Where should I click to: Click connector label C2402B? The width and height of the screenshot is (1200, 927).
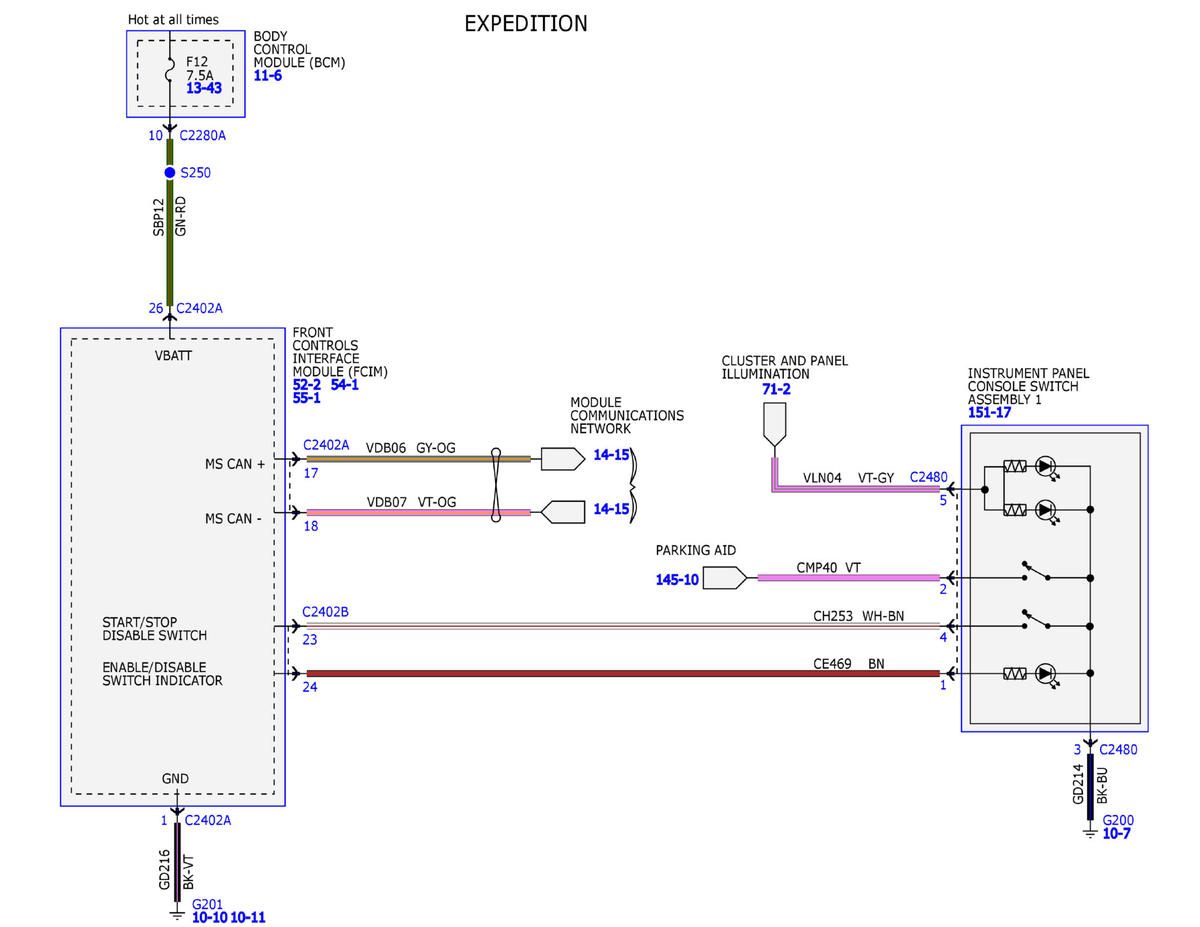pos(326,611)
